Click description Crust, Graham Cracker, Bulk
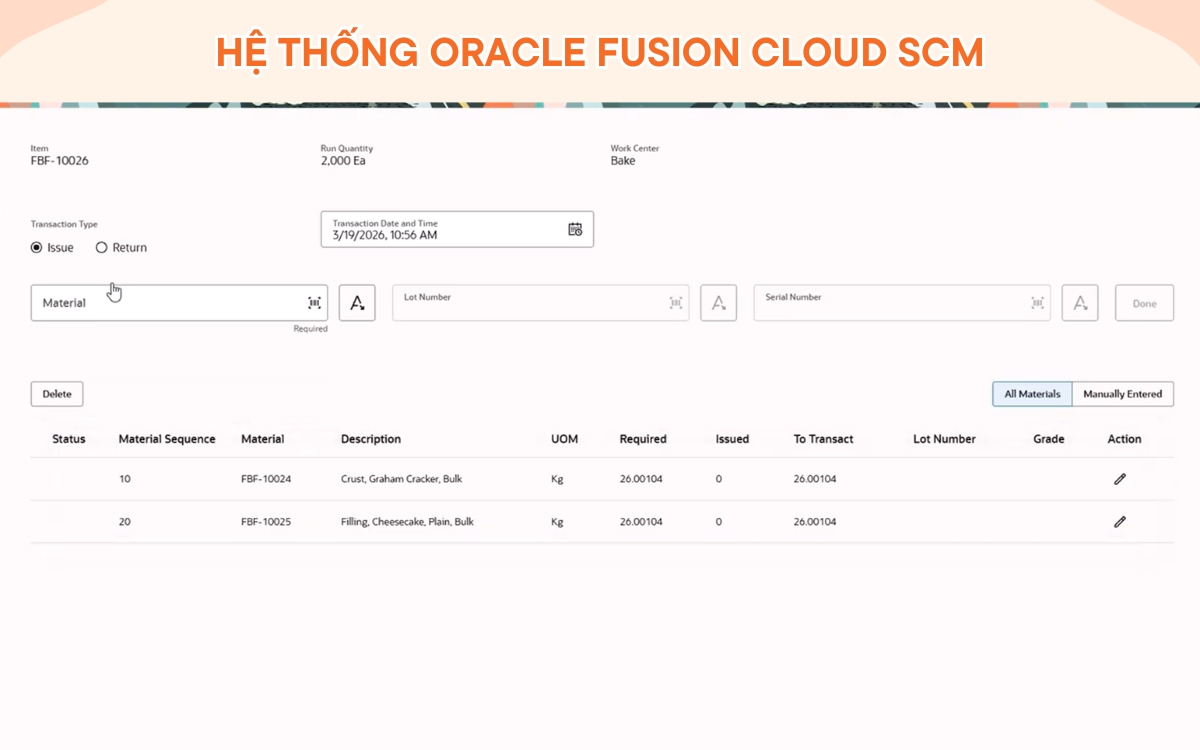Image resolution: width=1200 pixels, height=750 pixels. [401, 479]
